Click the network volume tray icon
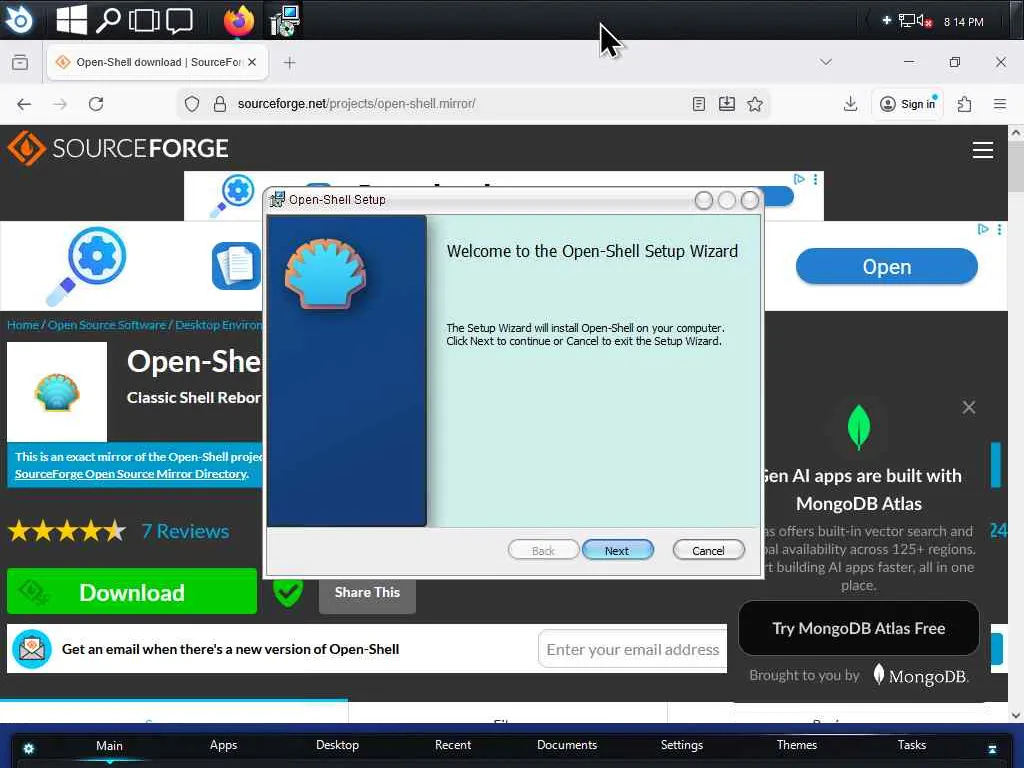Screen dimensions: 1024x768 (915, 21)
